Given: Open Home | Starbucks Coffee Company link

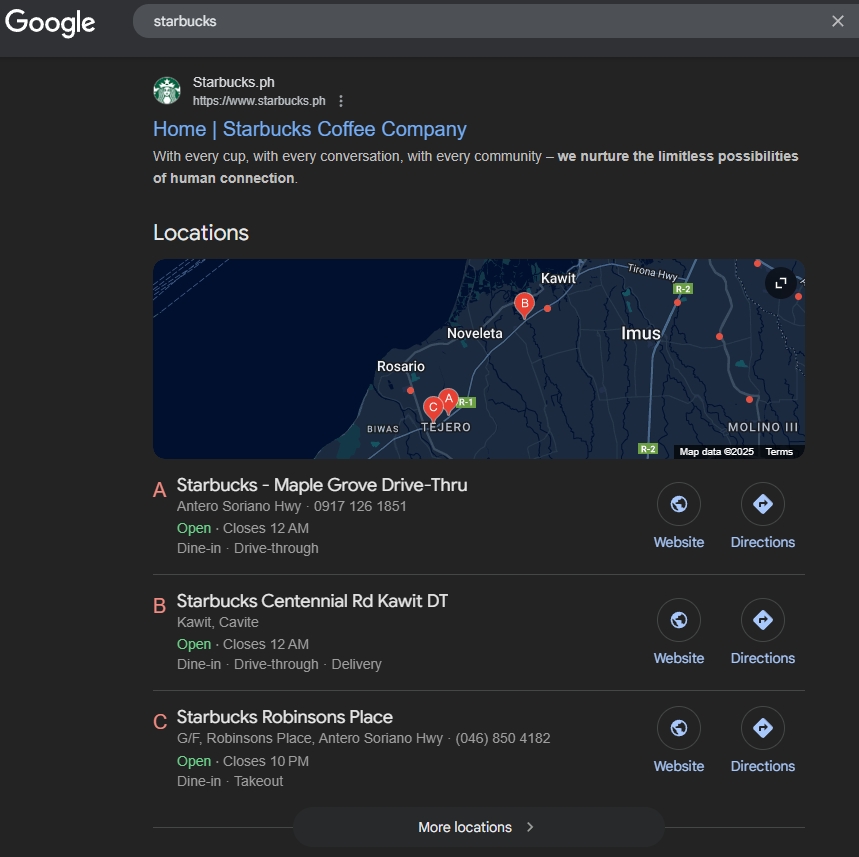Looking at the screenshot, I should tap(309, 129).
